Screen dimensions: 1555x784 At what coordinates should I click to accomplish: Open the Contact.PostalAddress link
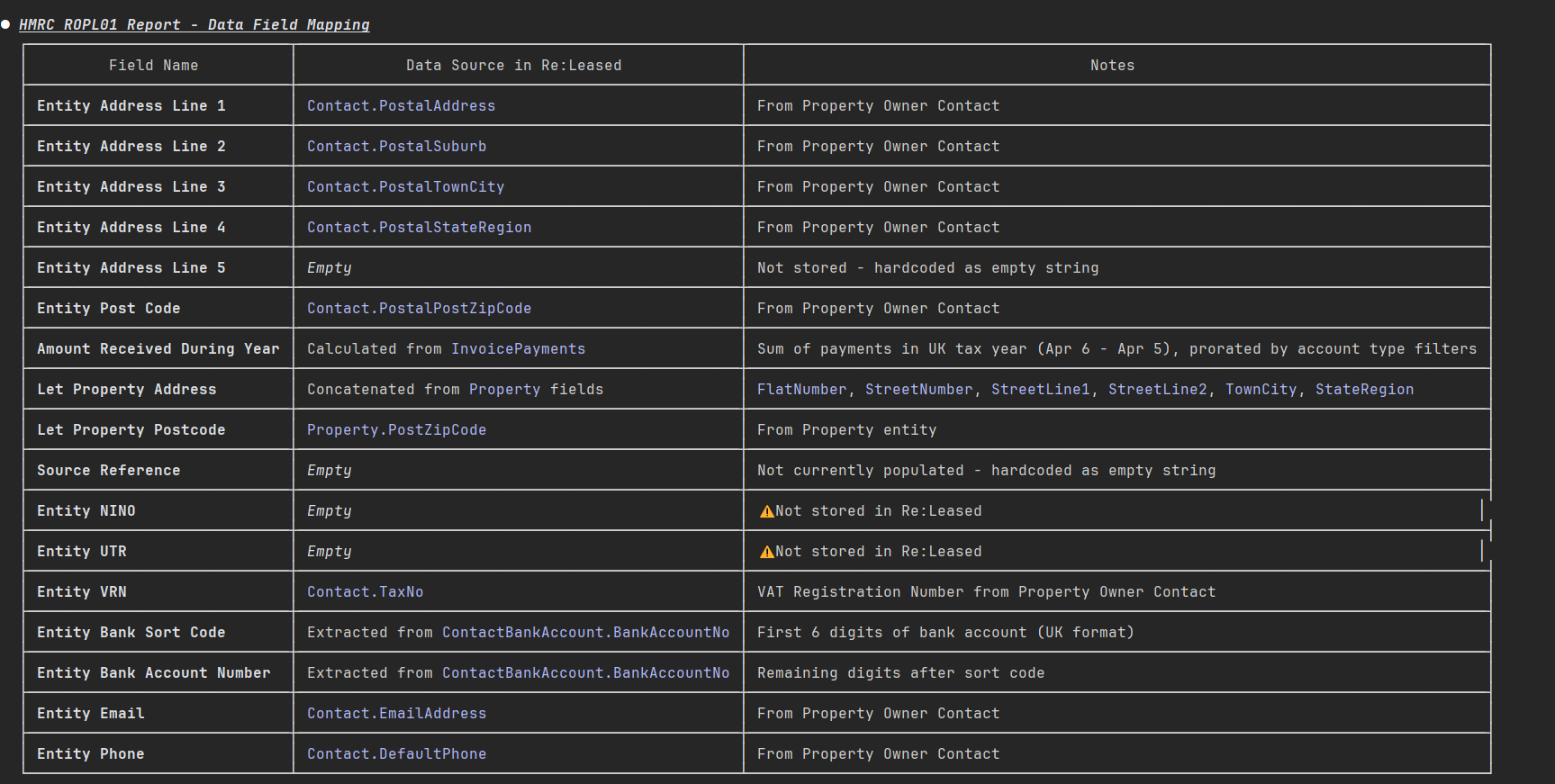coord(401,106)
